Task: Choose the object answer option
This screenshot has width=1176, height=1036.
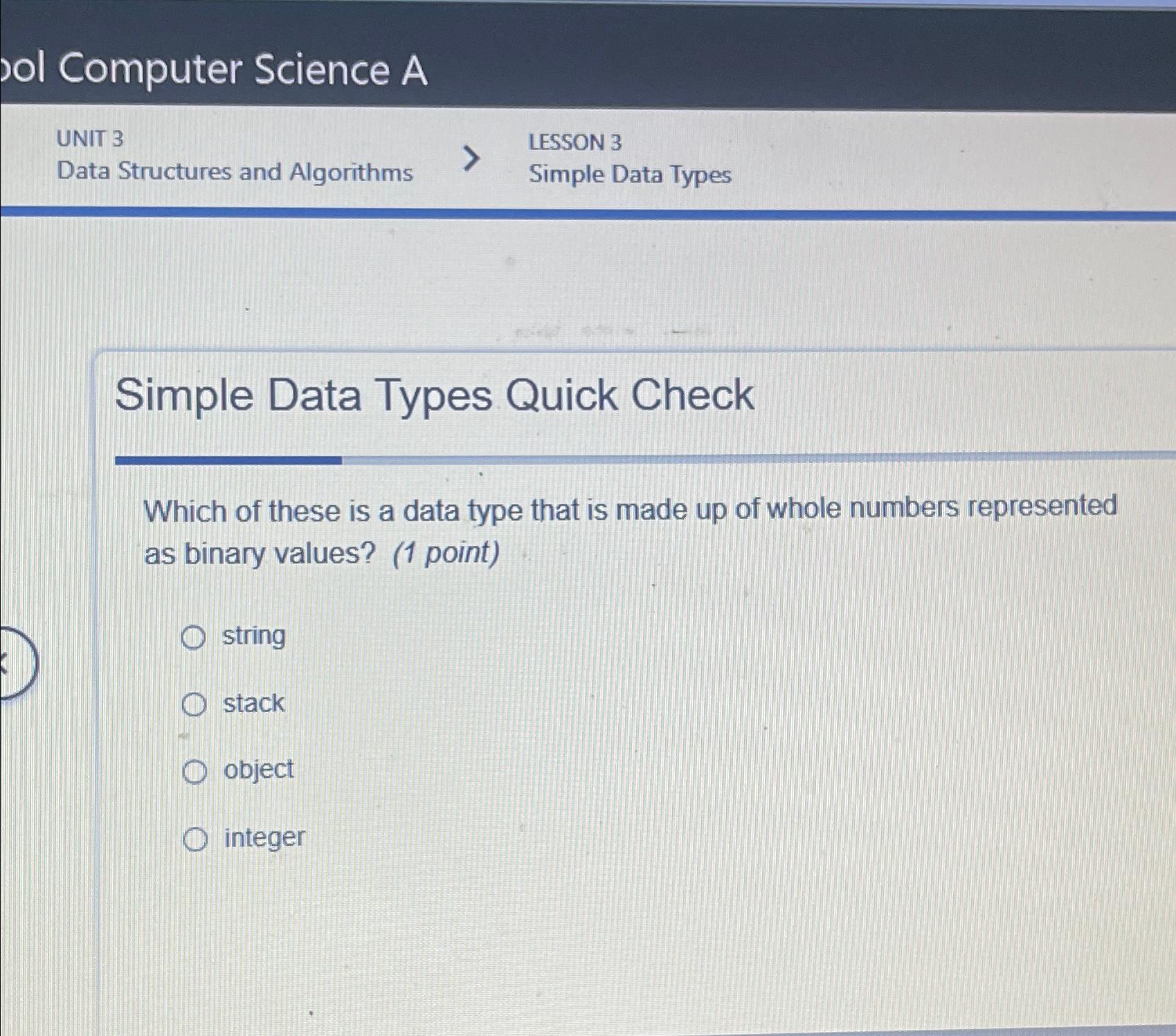Action: coord(194,771)
